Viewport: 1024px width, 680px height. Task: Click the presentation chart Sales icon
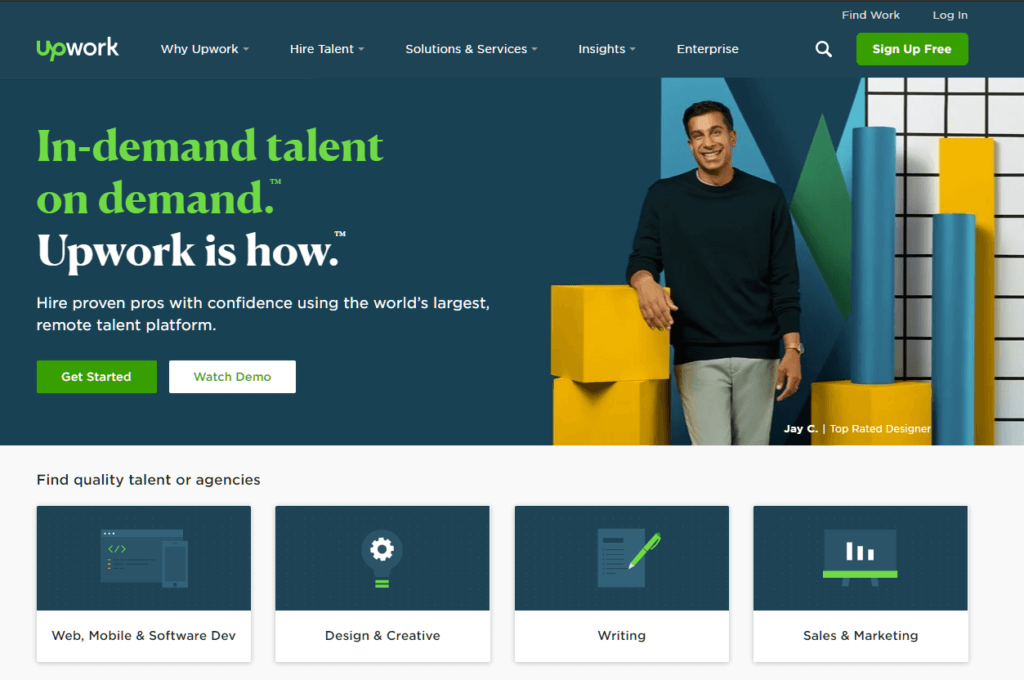860,557
